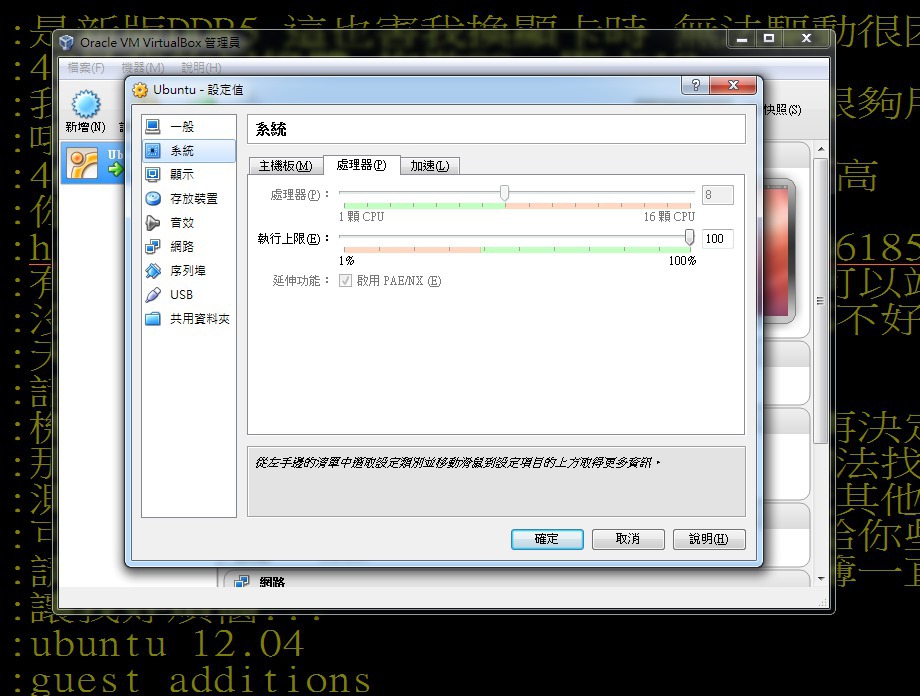Switch to the 加速 (Acceleration) tab
920x696 pixels.
pyautogui.click(x=430, y=166)
